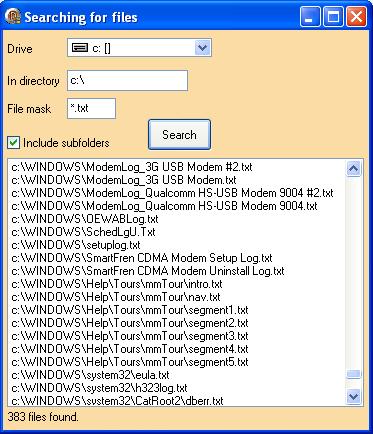Click the In directory input field
The width and height of the screenshot is (373, 434).
click(127, 80)
